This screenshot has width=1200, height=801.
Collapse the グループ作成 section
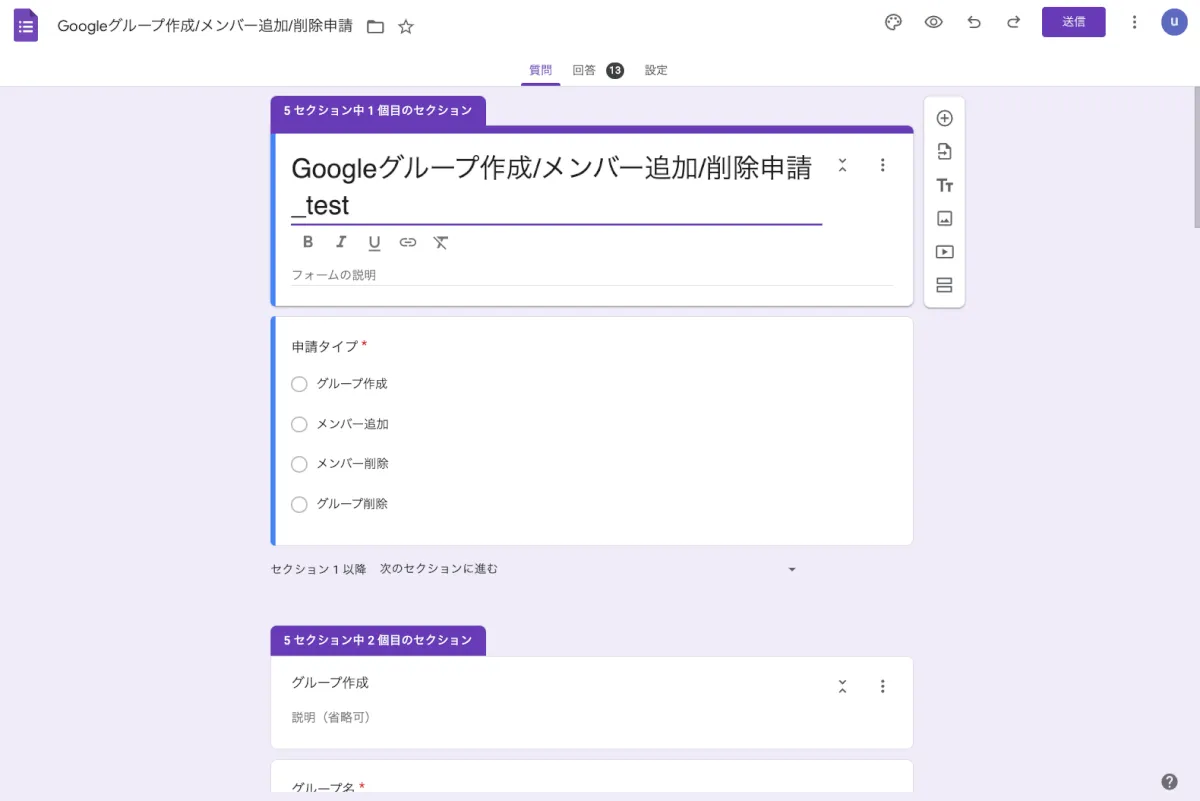tap(842, 686)
